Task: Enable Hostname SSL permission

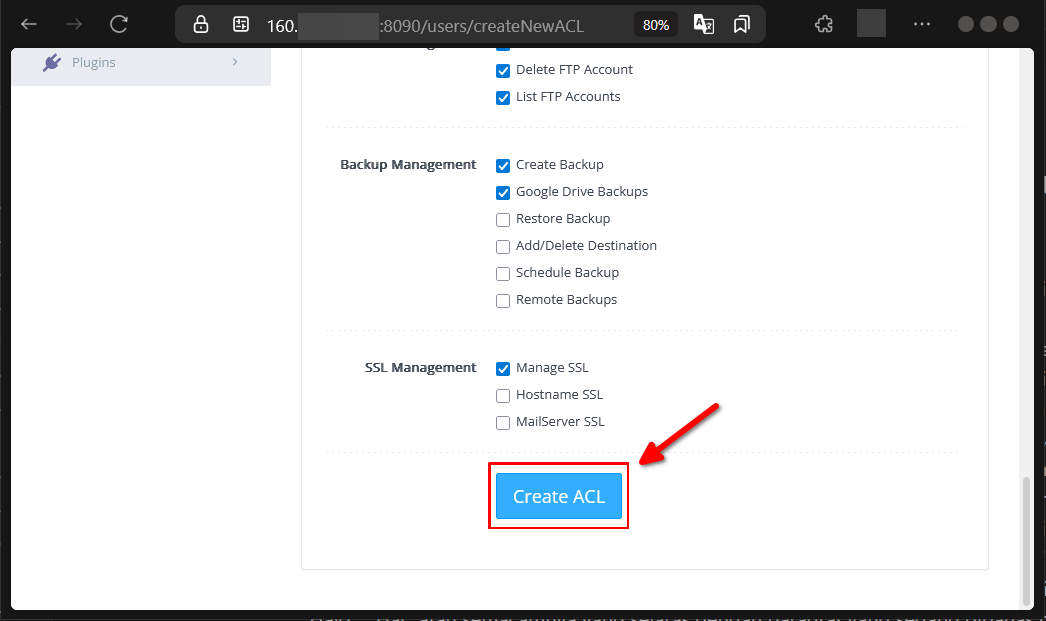Action: coord(503,396)
